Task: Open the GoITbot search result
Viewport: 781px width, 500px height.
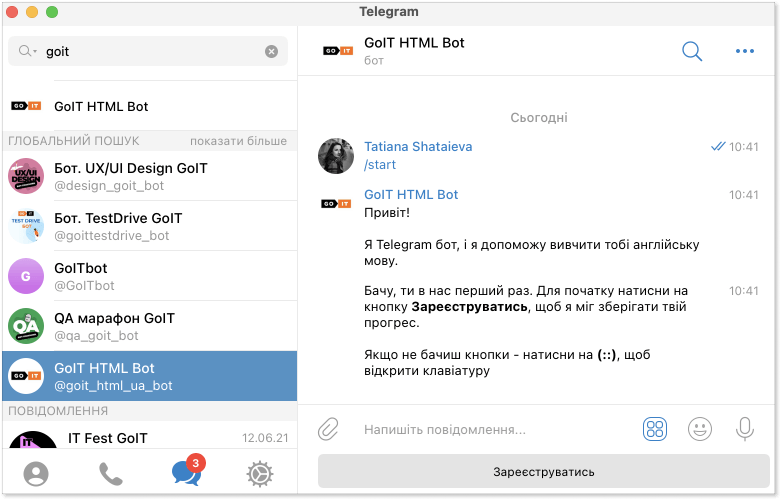Action: 149,276
